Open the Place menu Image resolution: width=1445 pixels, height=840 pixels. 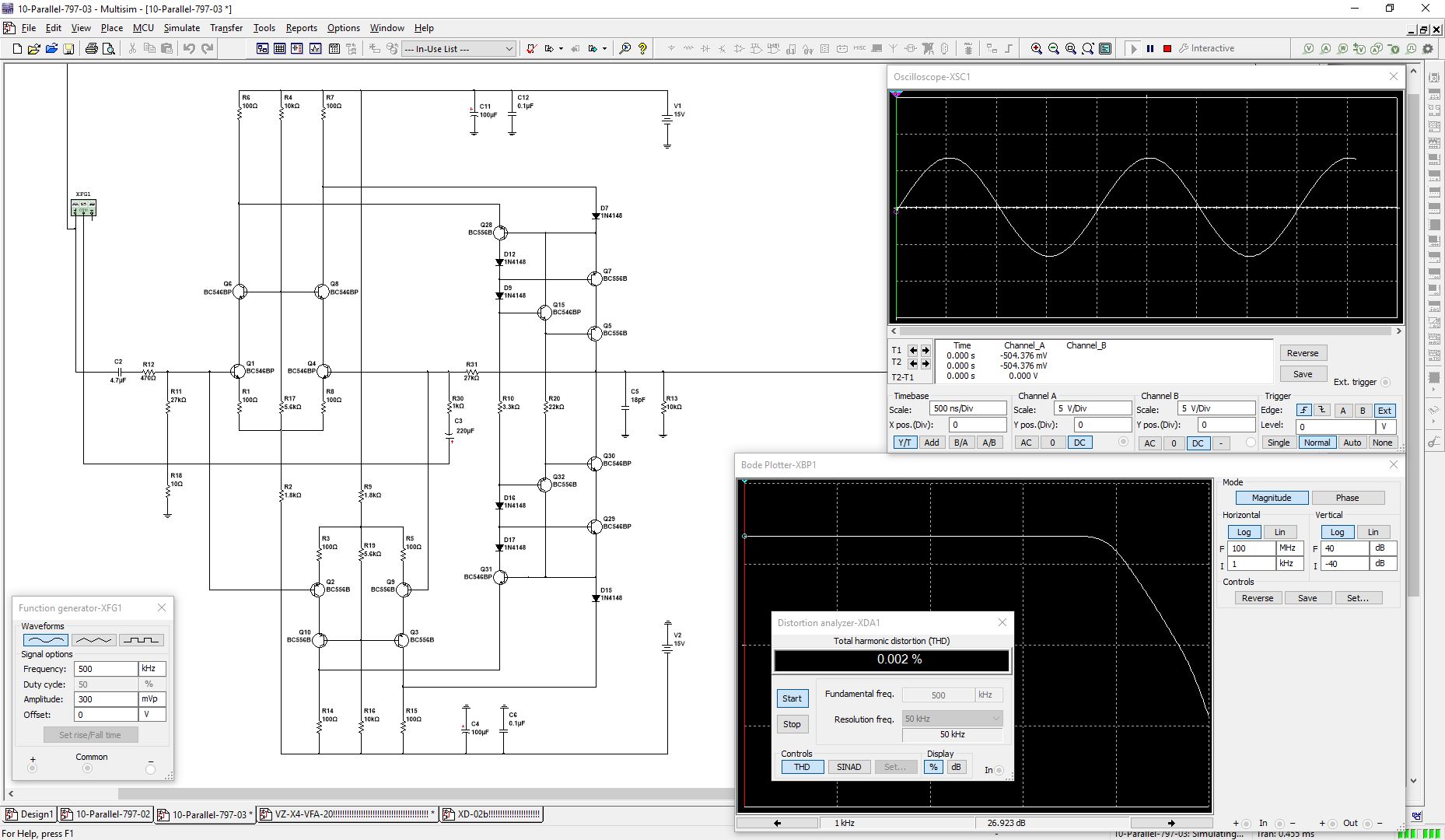[112, 28]
